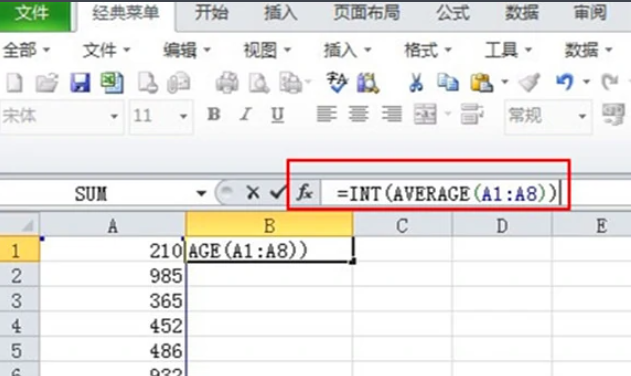
Task: Print using the printer icon
Action: pyautogui.click(x=227, y=83)
